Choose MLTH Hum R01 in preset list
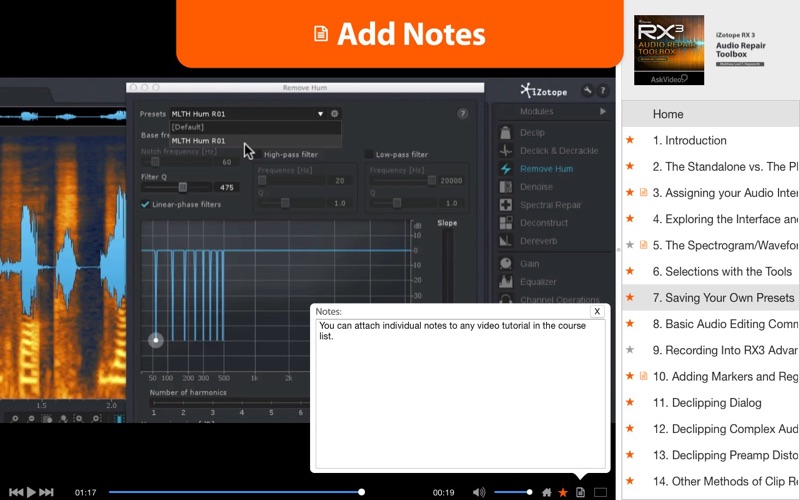This screenshot has height=500, width=800. 255,141
